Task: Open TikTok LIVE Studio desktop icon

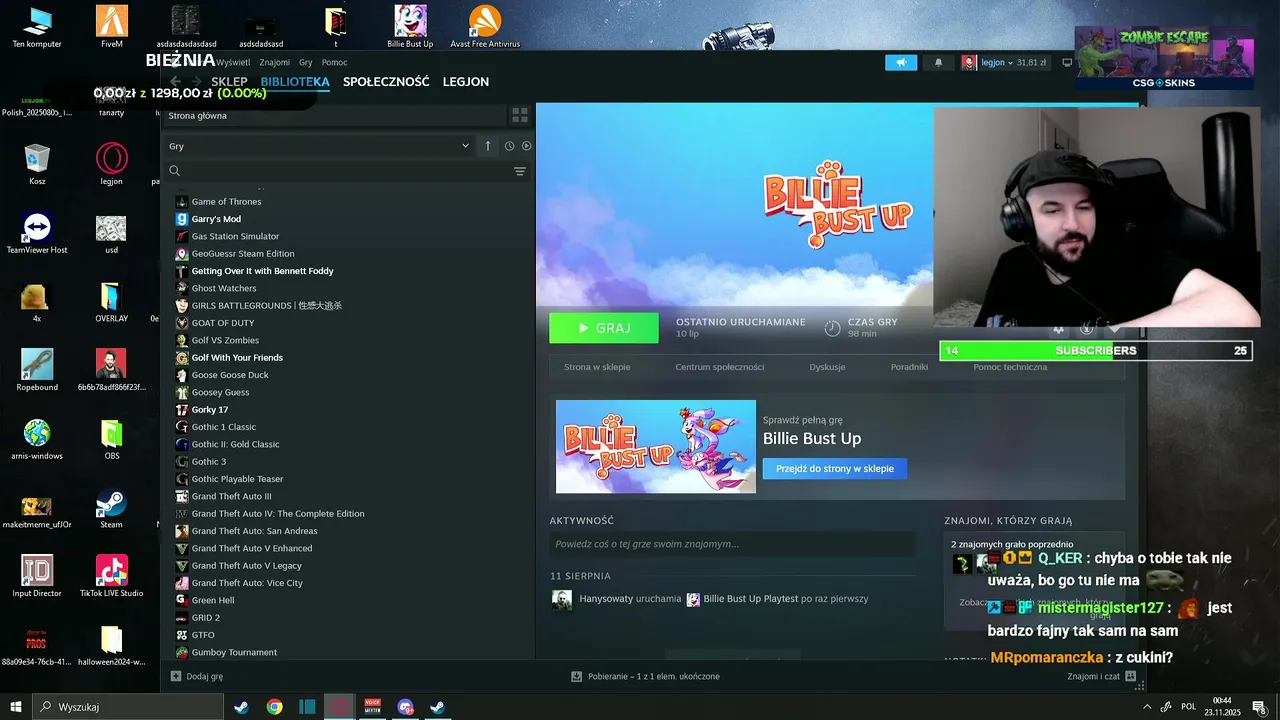Action: point(112,576)
